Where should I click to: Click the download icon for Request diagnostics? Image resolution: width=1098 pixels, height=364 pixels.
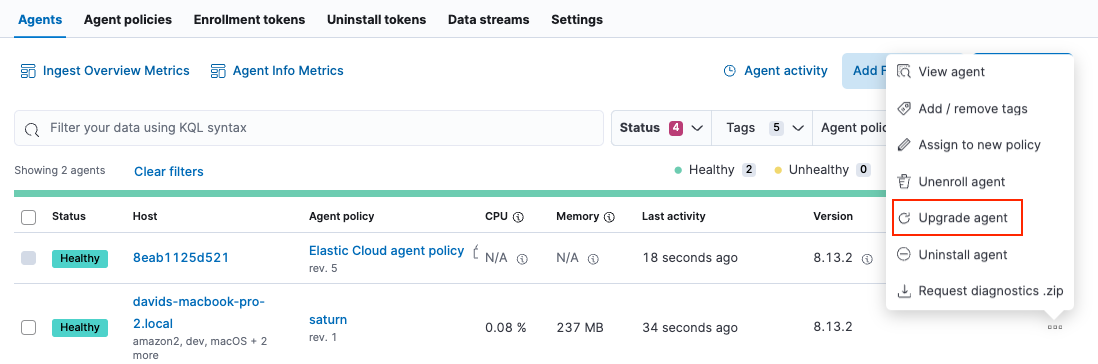(904, 290)
